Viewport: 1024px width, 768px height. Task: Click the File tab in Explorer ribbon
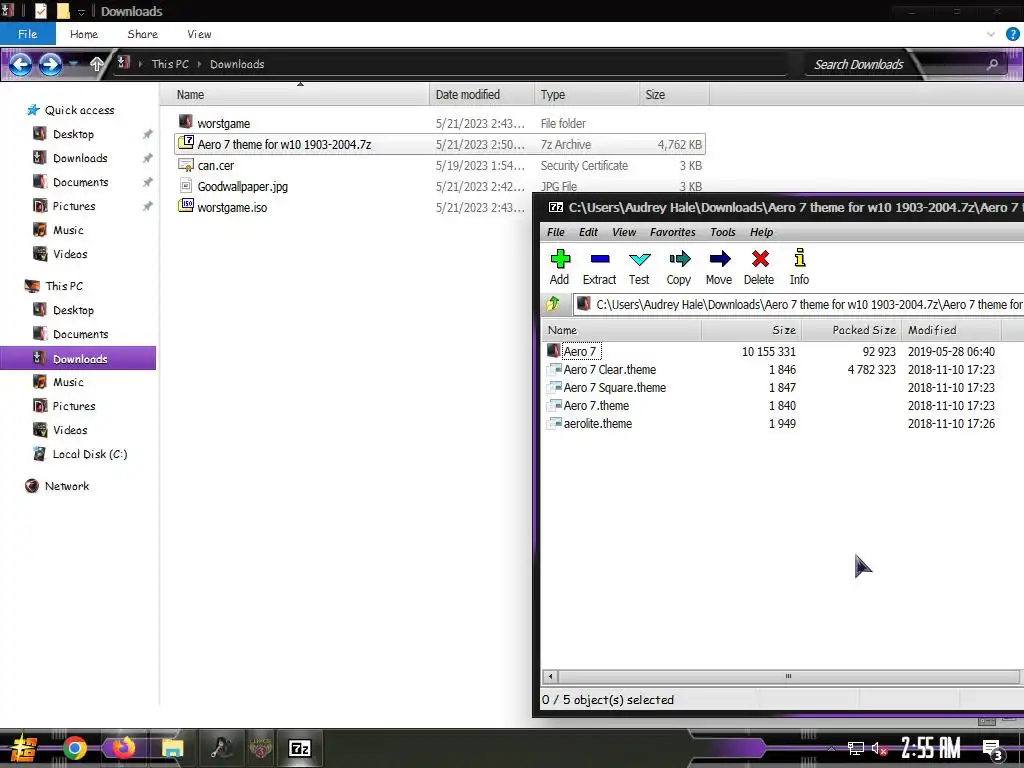pyautogui.click(x=27, y=34)
